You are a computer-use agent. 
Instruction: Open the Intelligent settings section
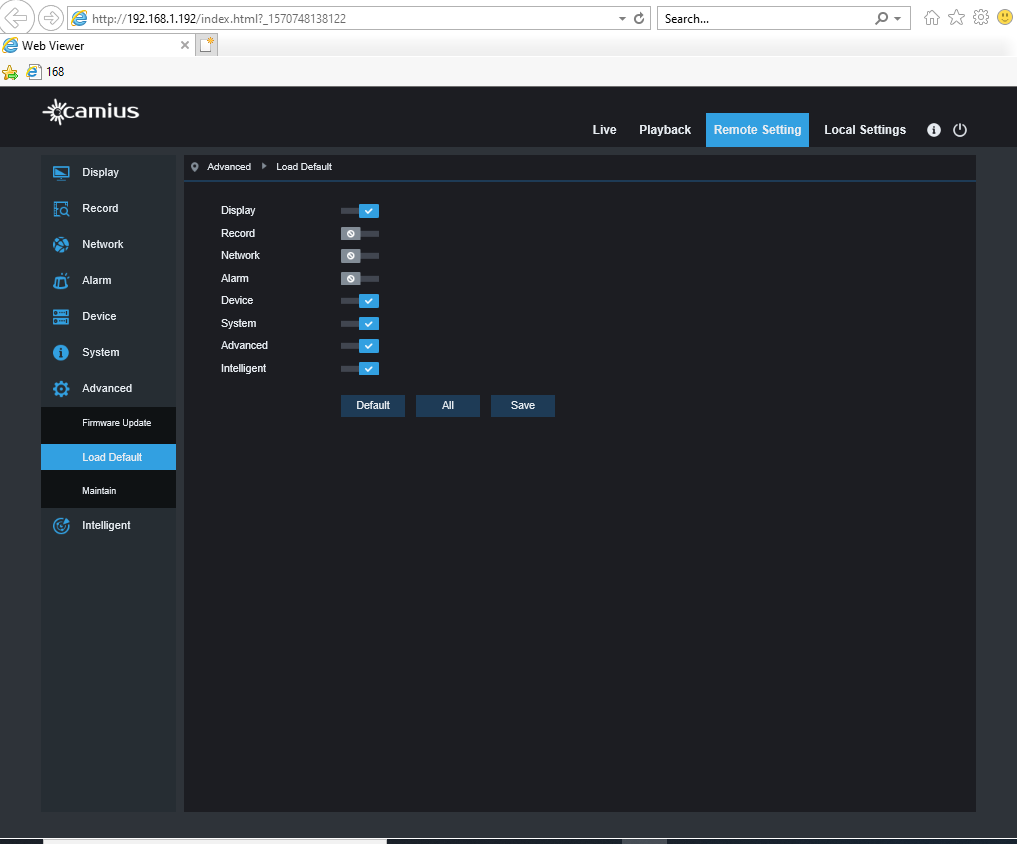coord(104,525)
